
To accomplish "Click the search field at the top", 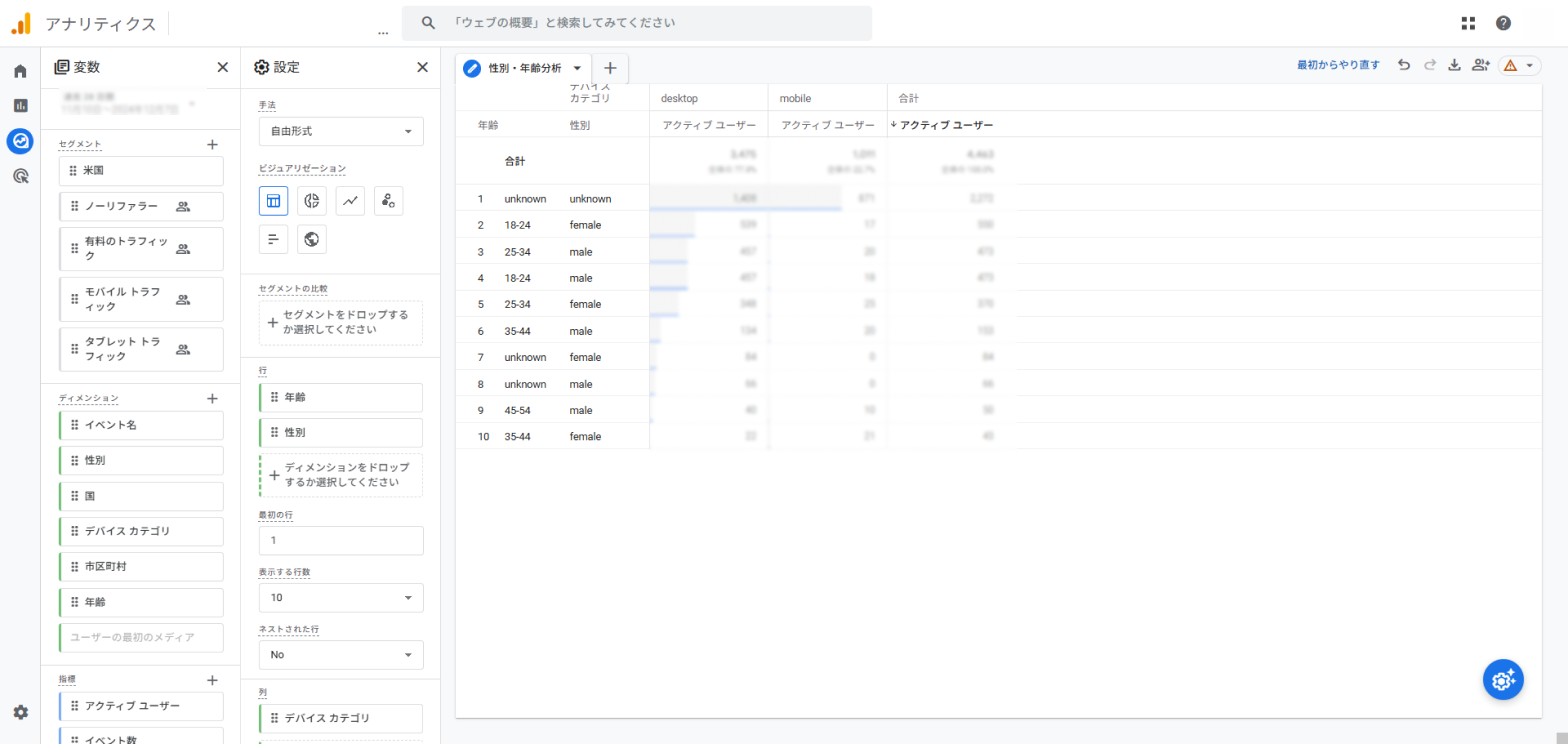I will point(637,23).
